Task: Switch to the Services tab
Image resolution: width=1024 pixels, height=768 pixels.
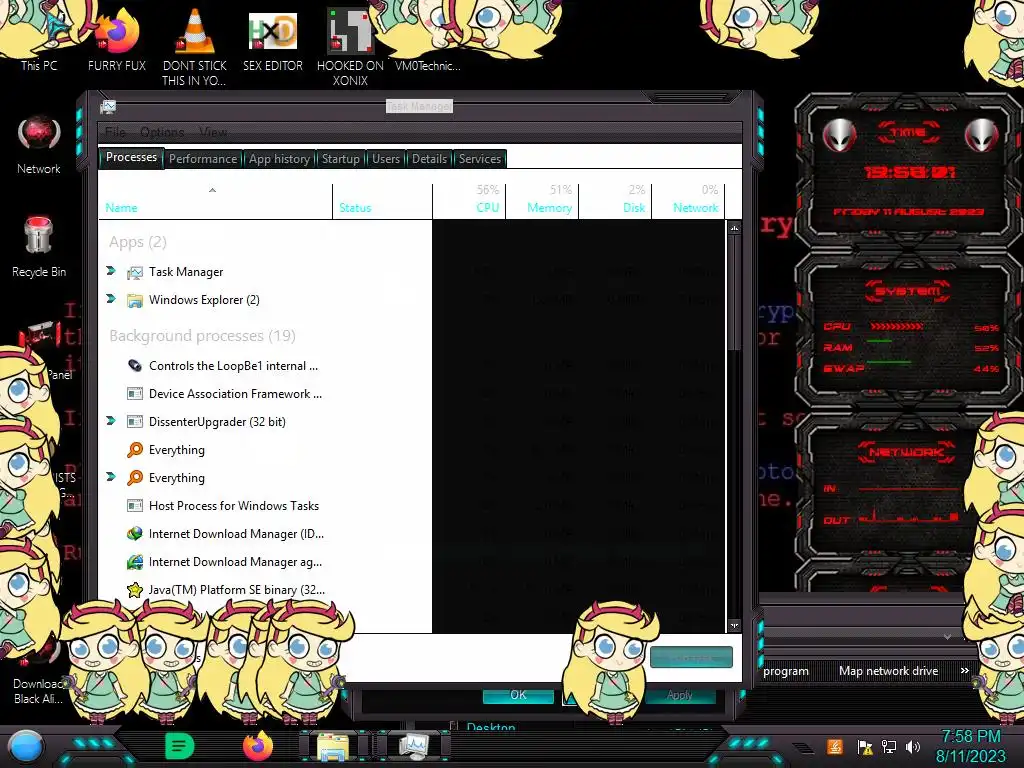Action: [479, 159]
